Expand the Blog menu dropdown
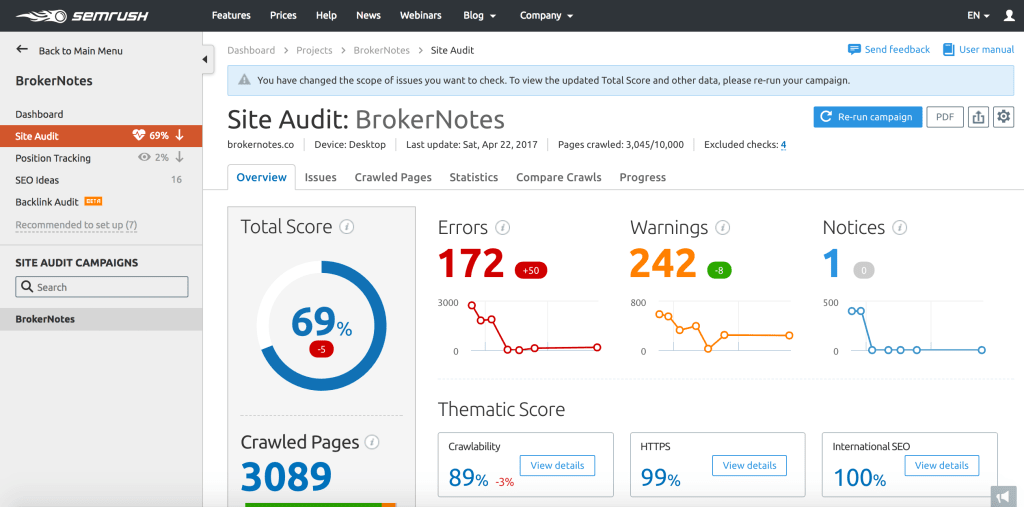The height and width of the screenshot is (507, 1024). pos(479,16)
